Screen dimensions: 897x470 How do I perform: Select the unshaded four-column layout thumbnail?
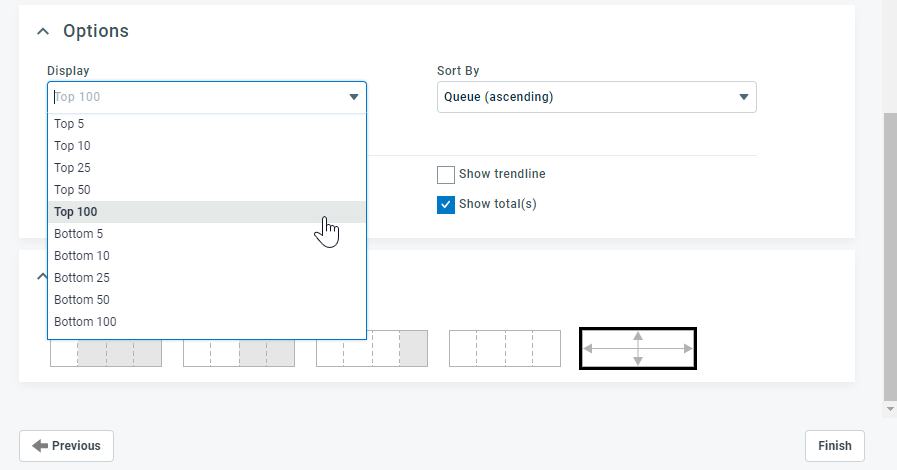pos(505,349)
